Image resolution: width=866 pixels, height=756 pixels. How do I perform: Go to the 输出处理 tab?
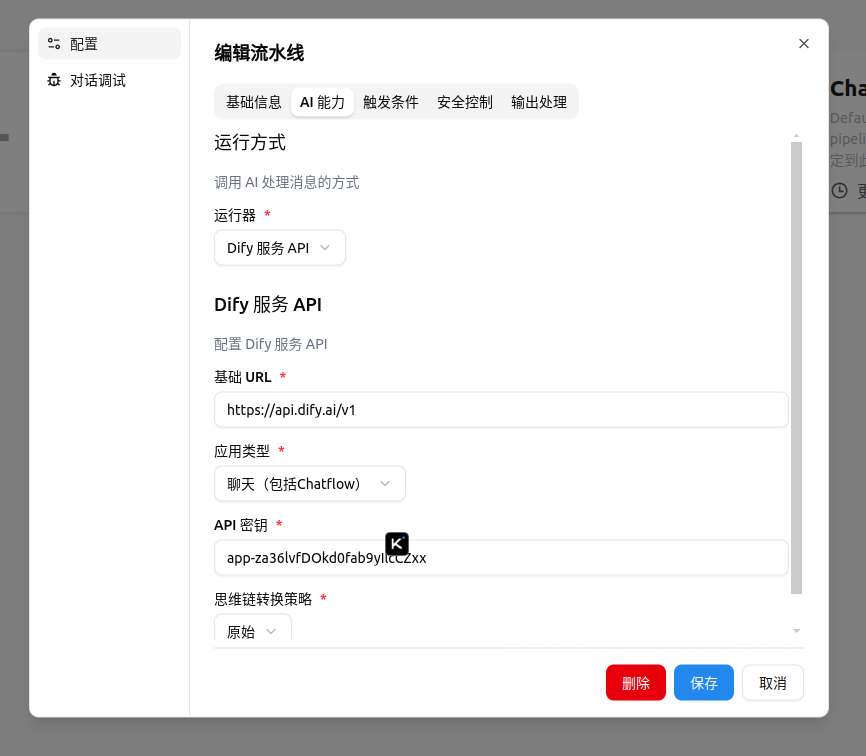pos(538,102)
